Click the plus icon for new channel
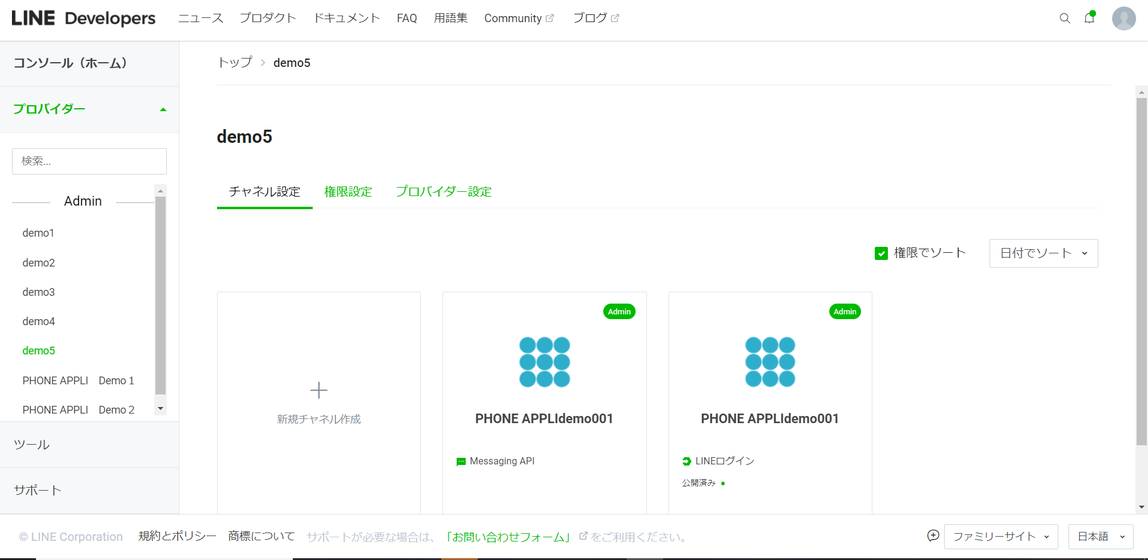1148x560 pixels. 318,390
